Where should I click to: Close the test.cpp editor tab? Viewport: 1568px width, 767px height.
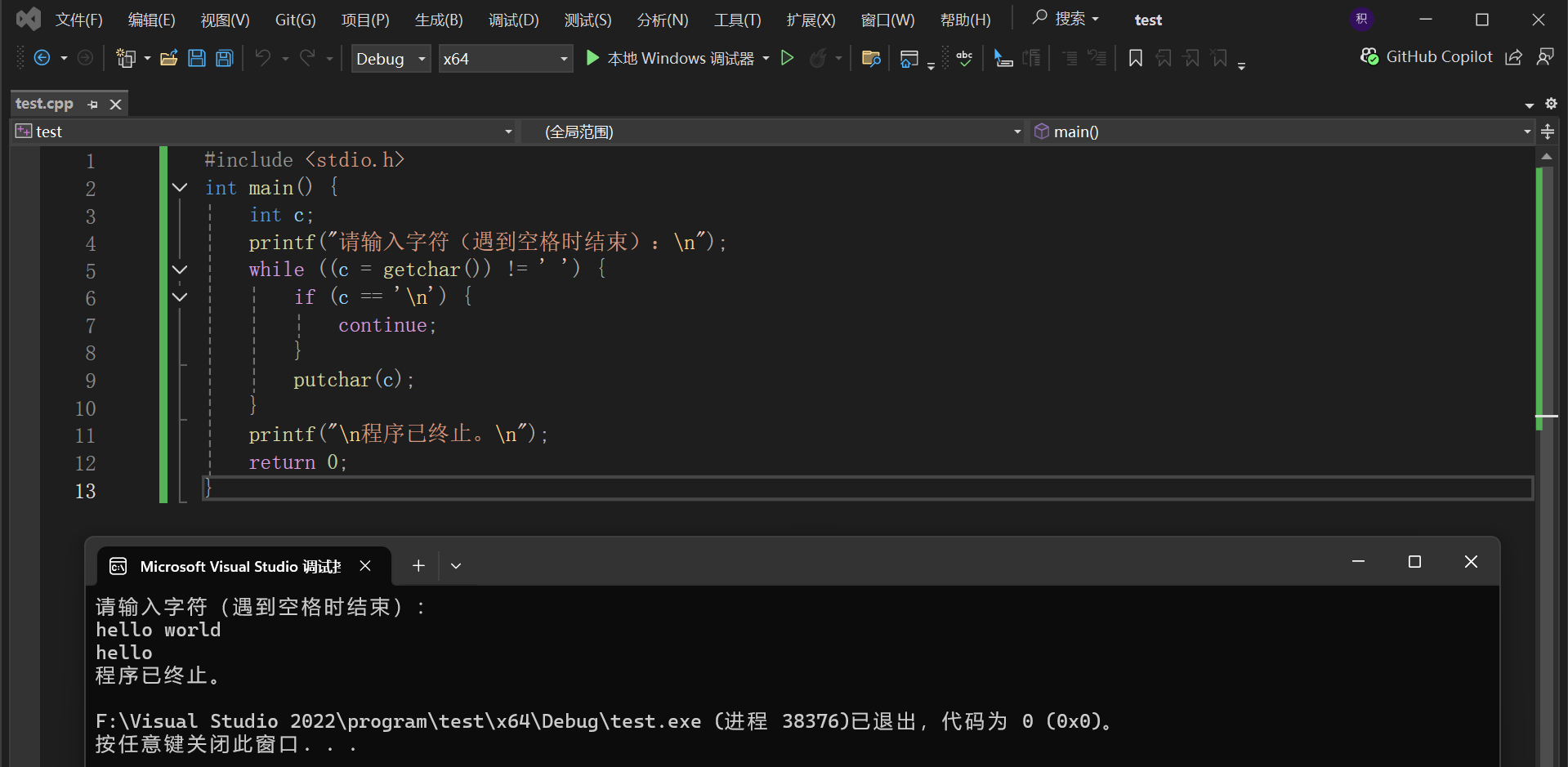coord(115,105)
